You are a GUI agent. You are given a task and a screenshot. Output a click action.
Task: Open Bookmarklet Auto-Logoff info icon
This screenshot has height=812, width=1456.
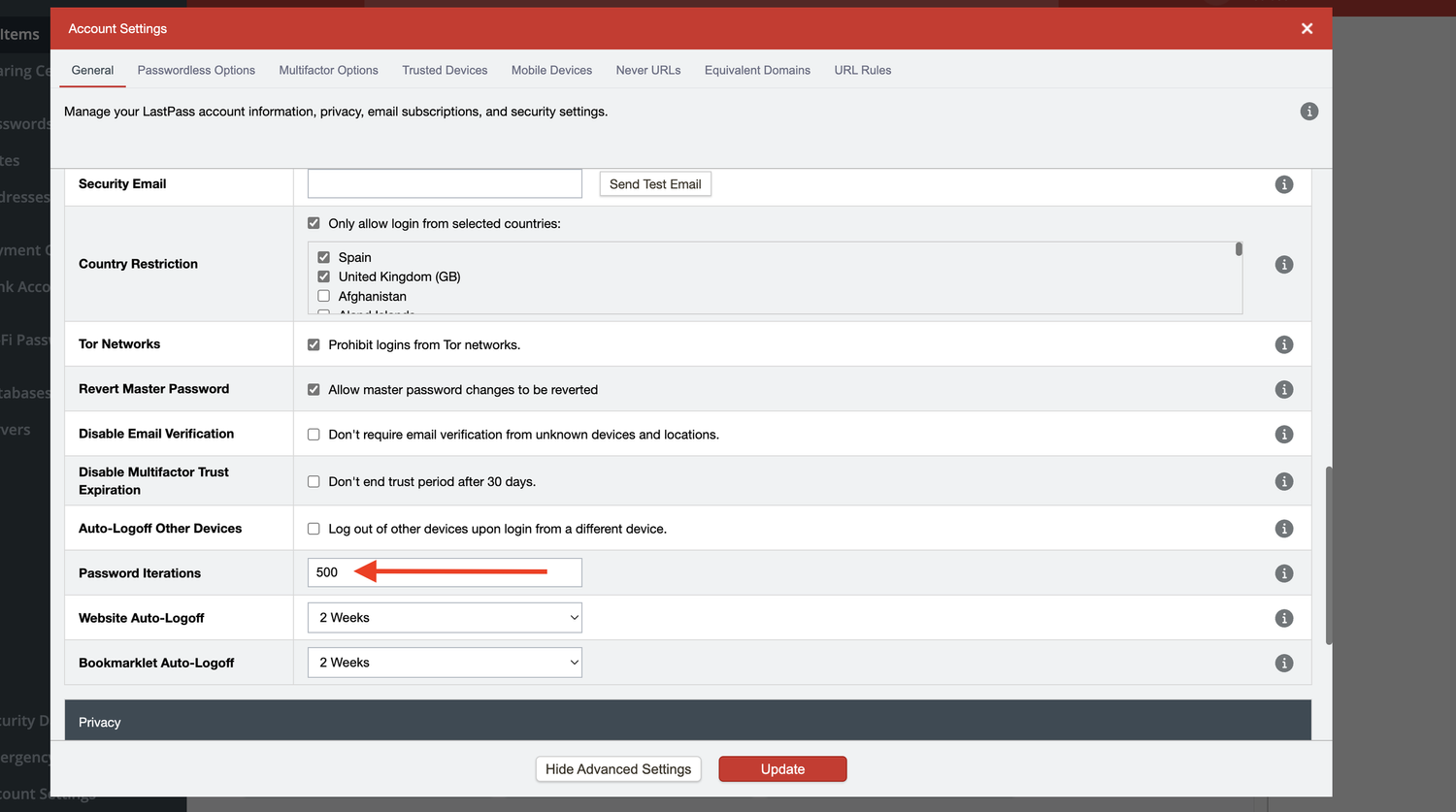coord(1284,663)
